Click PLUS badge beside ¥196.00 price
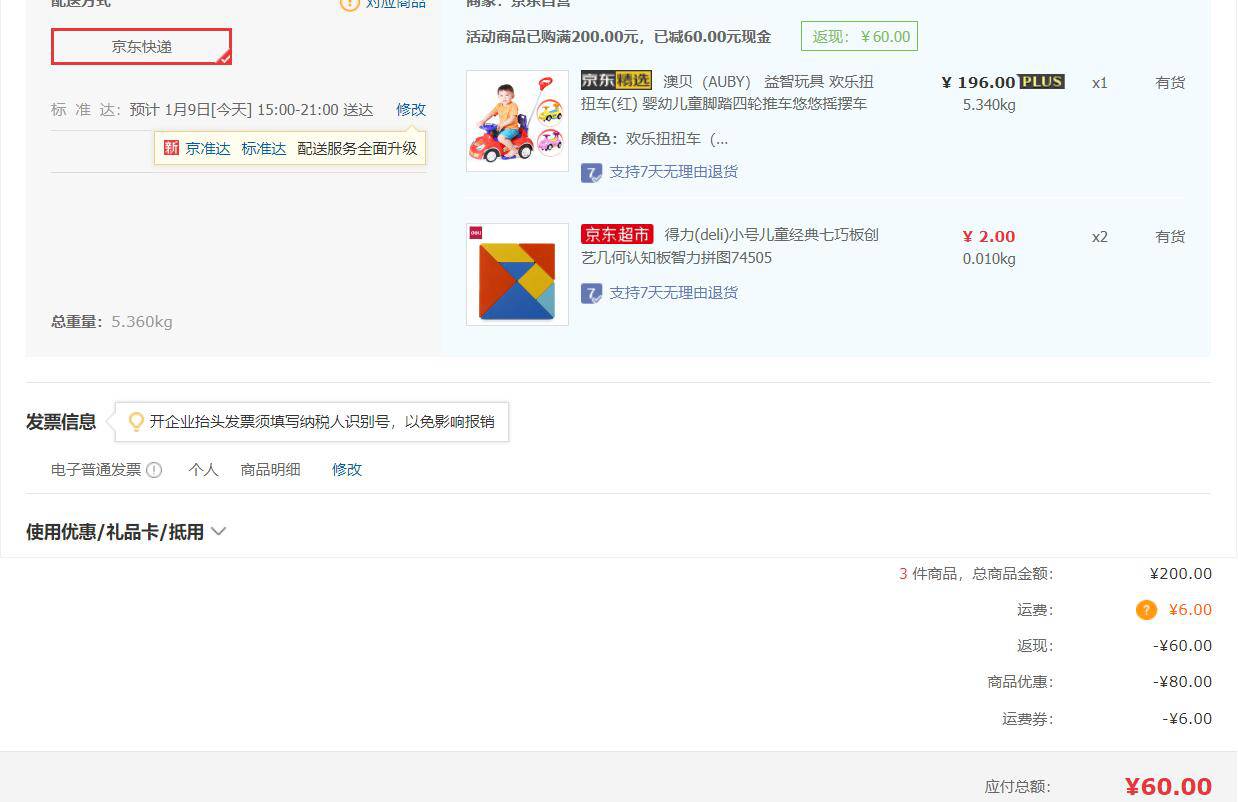The width and height of the screenshot is (1238, 802). (x=1042, y=82)
